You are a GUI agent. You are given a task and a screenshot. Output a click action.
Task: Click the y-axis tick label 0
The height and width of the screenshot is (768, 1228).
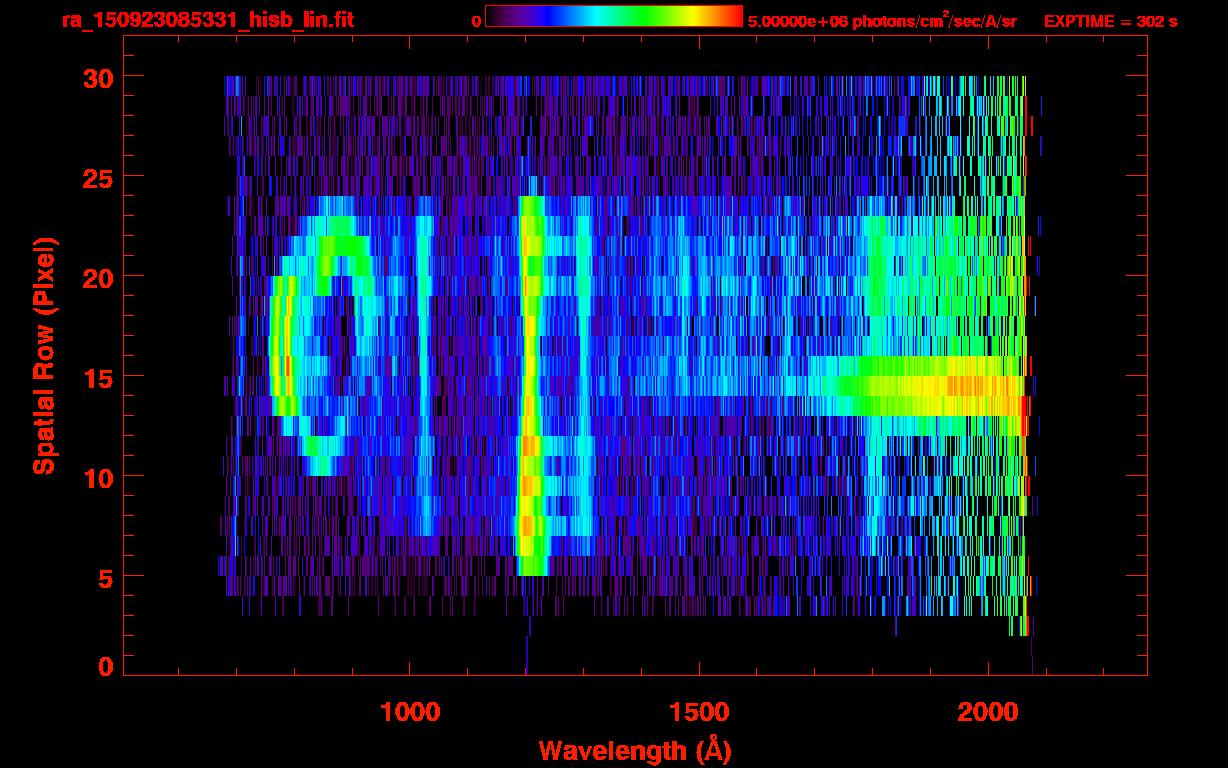(106, 667)
